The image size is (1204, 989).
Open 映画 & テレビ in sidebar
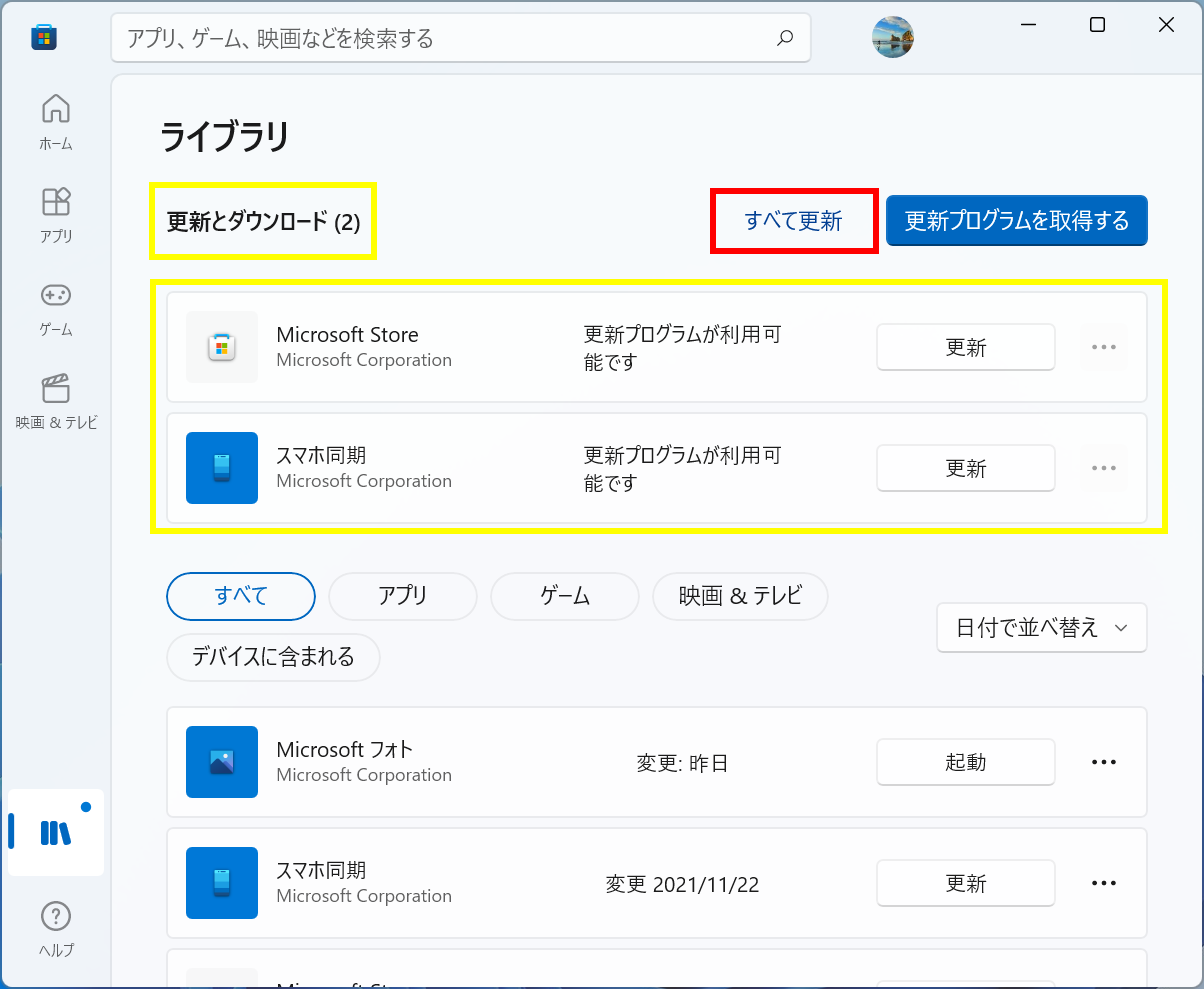(56, 400)
